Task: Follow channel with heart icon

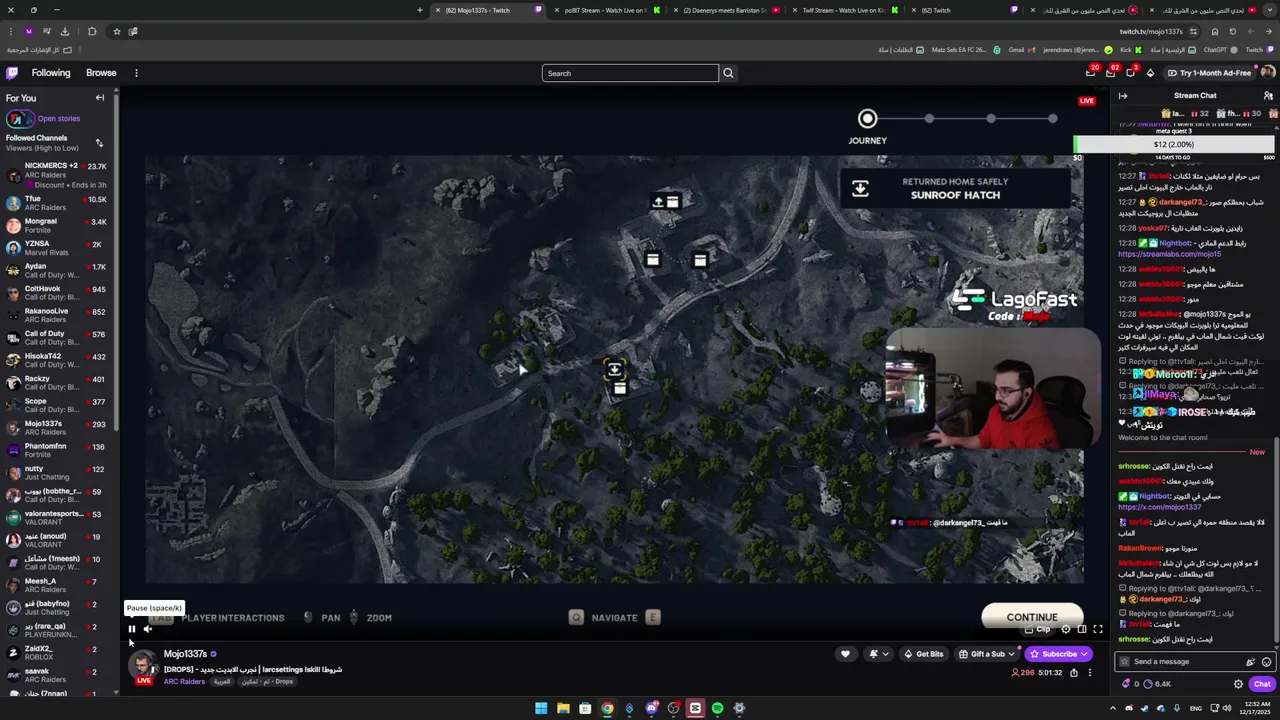Action: [845, 654]
